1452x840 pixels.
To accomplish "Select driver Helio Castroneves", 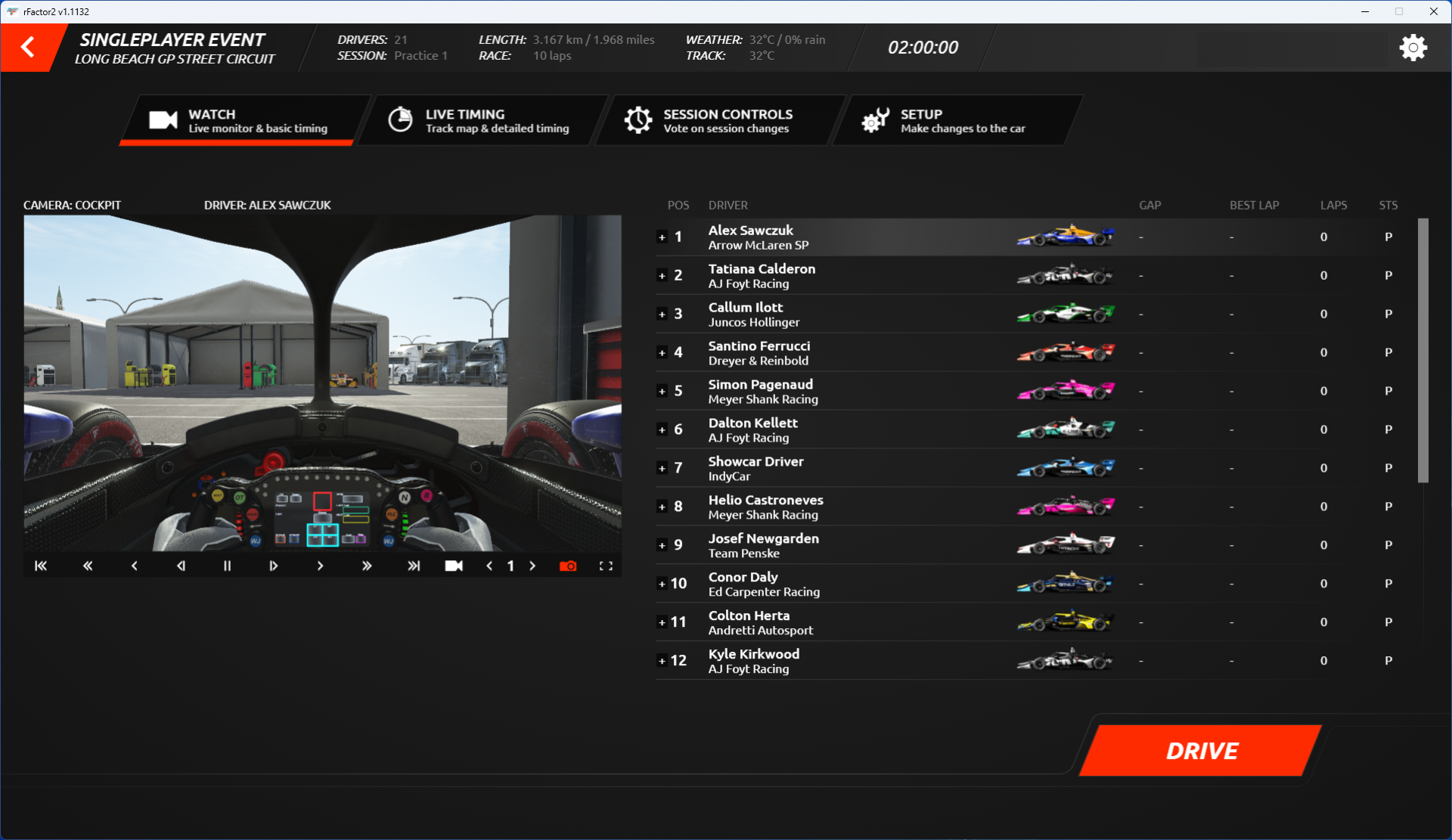I will pyautogui.click(x=765, y=501).
